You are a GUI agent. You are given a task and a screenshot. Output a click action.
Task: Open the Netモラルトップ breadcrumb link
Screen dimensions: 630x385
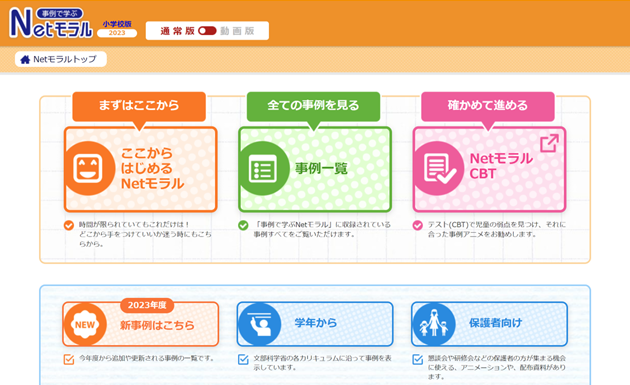(61, 59)
